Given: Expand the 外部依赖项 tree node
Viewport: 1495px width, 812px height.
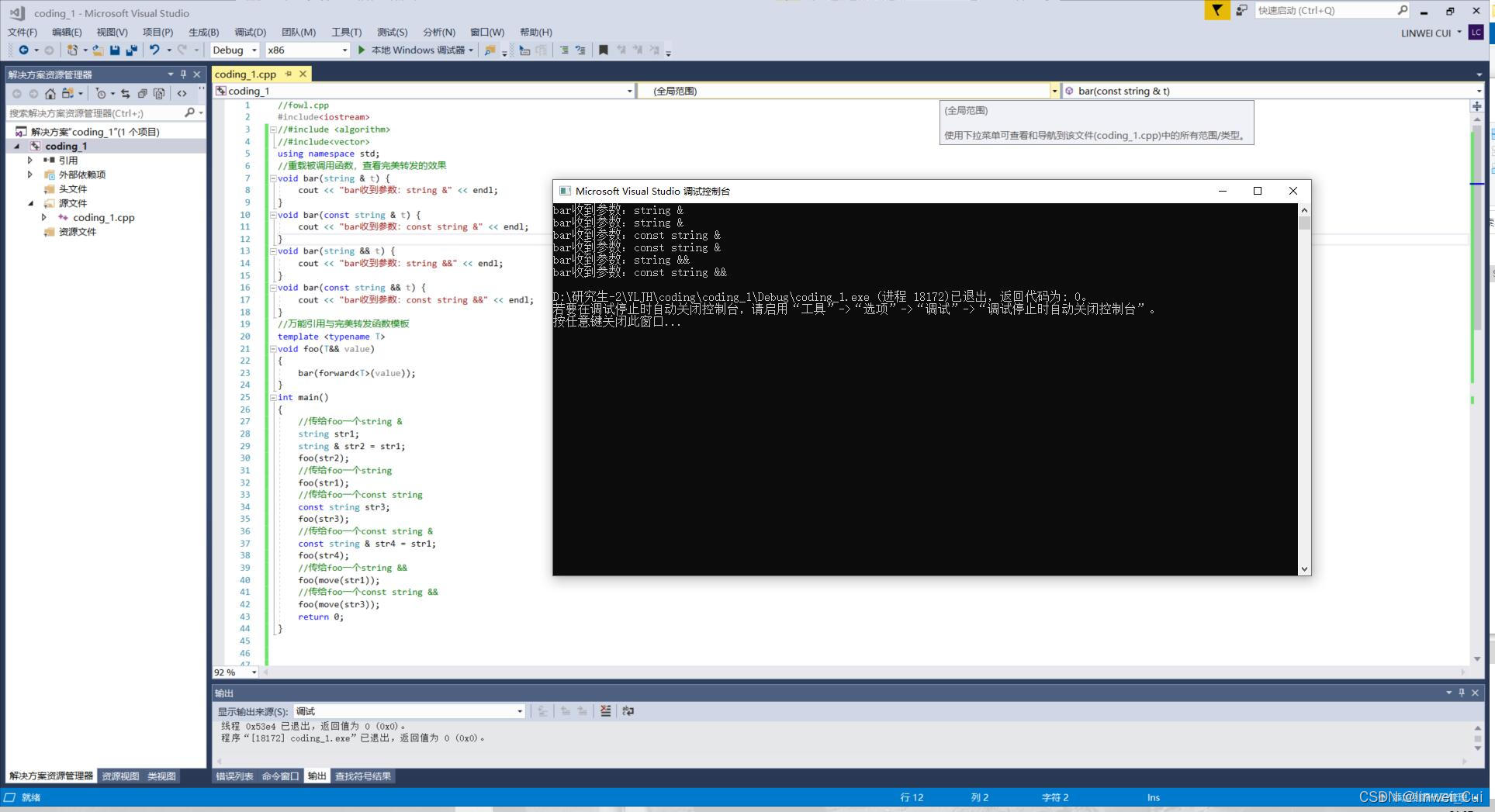Looking at the screenshot, I should pyautogui.click(x=30, y=174).
